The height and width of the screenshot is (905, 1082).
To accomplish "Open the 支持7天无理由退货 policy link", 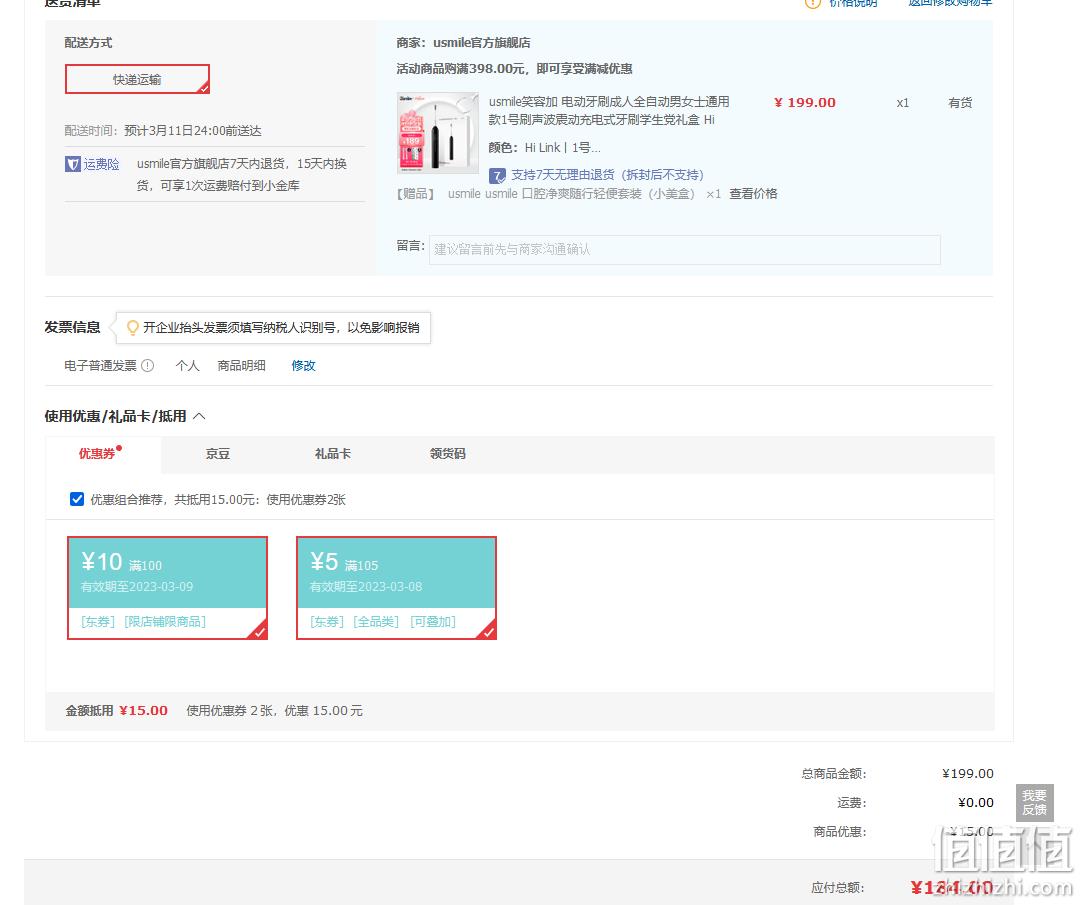I will 607,175.
